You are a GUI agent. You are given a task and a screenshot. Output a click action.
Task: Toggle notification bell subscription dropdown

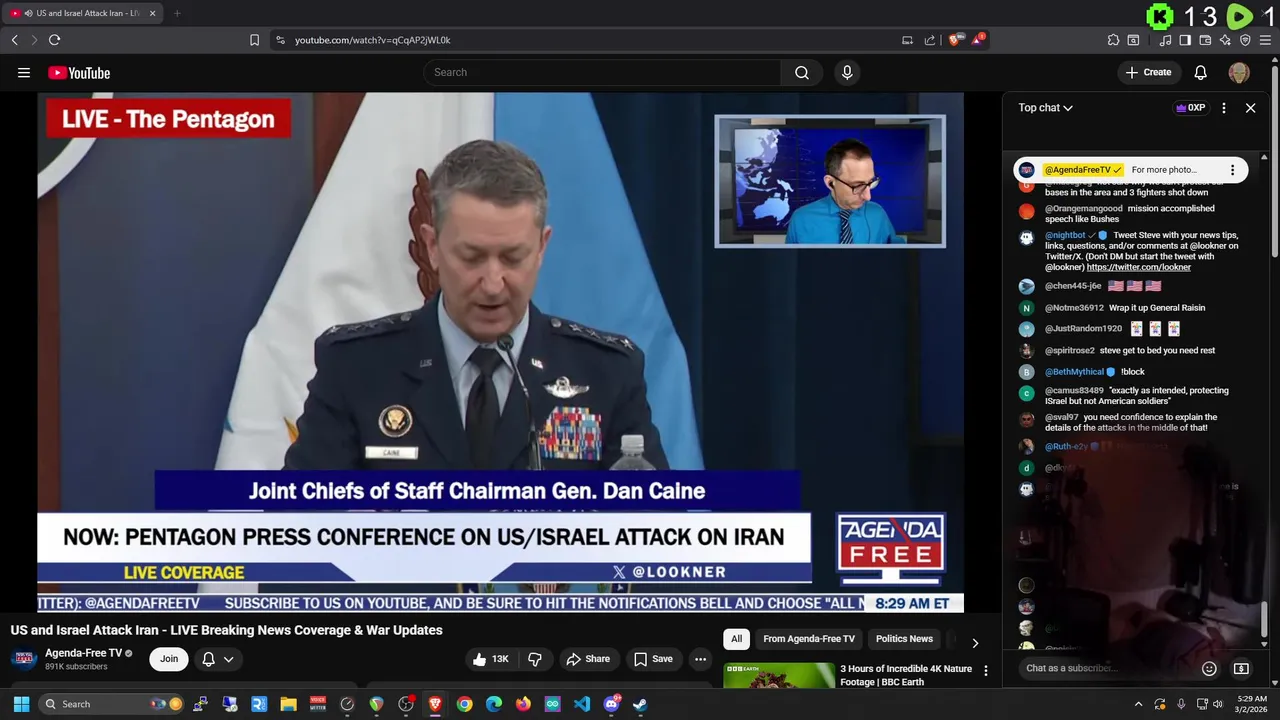[x=218, y=659]
